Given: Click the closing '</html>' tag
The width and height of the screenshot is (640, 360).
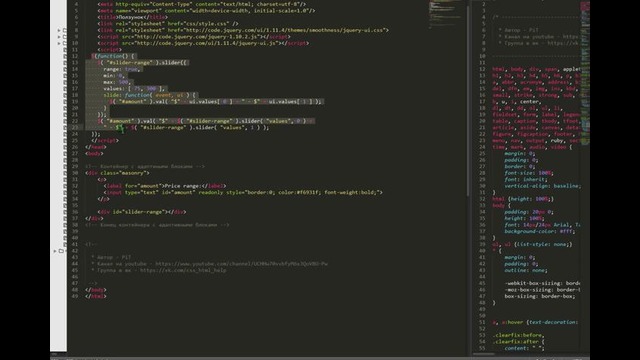Looking at the screenshot, I should [x=96, y=296].
